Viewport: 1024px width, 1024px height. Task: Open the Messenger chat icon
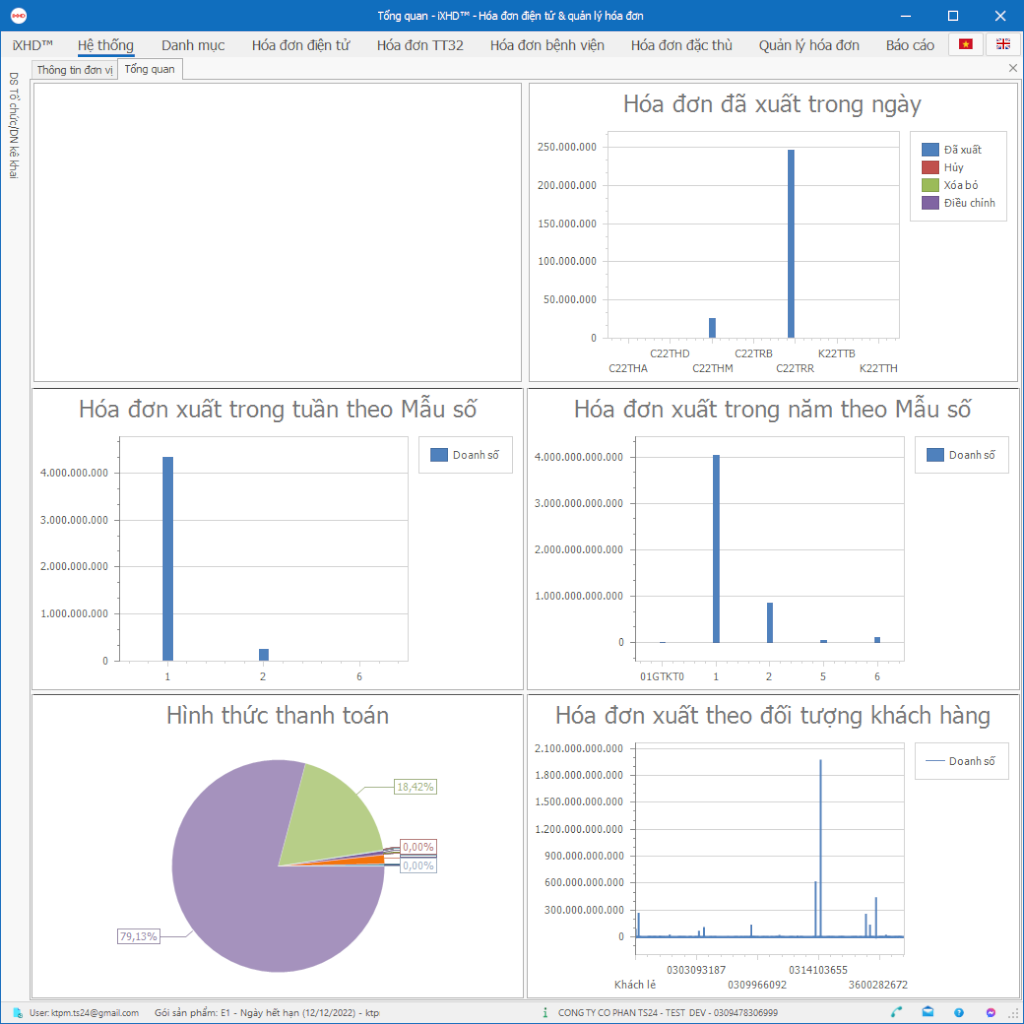tap(990, 1012)
